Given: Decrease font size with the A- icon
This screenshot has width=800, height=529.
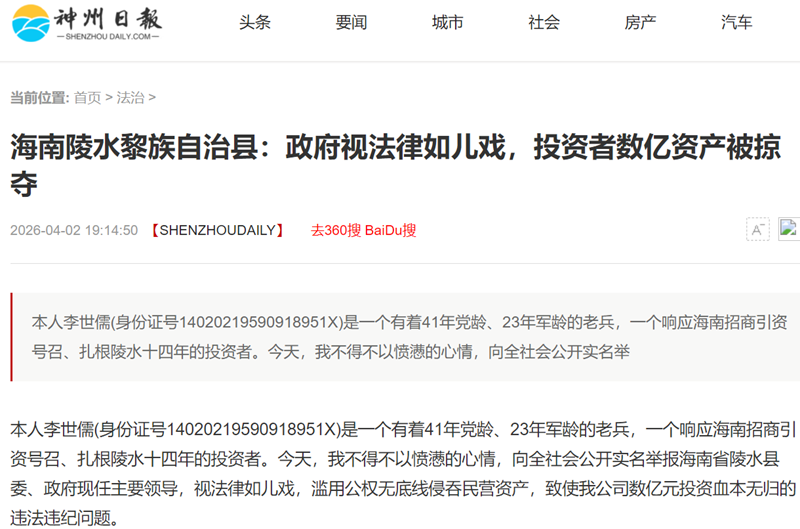Looking at the screenshot, I should pyautogui.click(x=757, y=230).
